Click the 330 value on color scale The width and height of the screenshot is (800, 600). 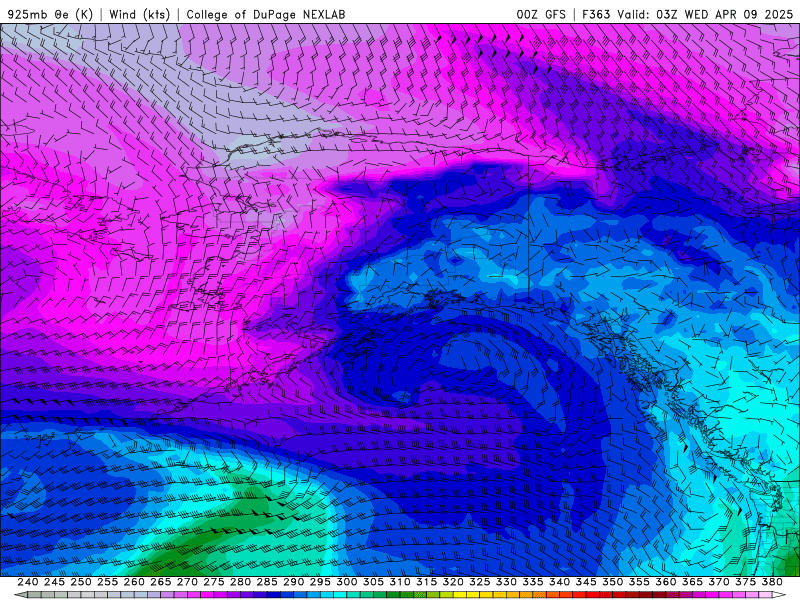(x=506, y=582)
